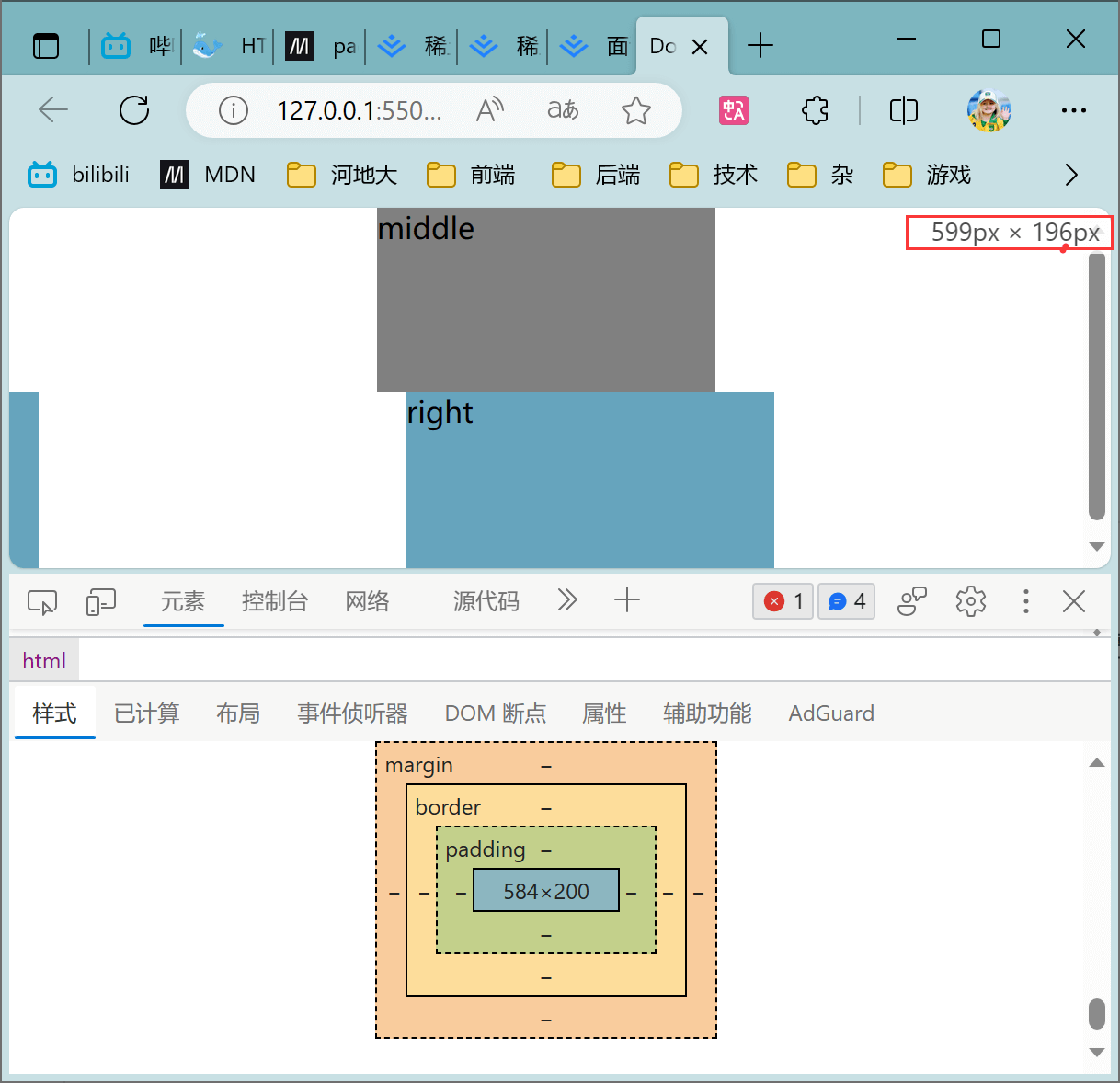Select html breadcrumb element
The width and height of the screenshot is (1120, 1083).
[44, 660]
